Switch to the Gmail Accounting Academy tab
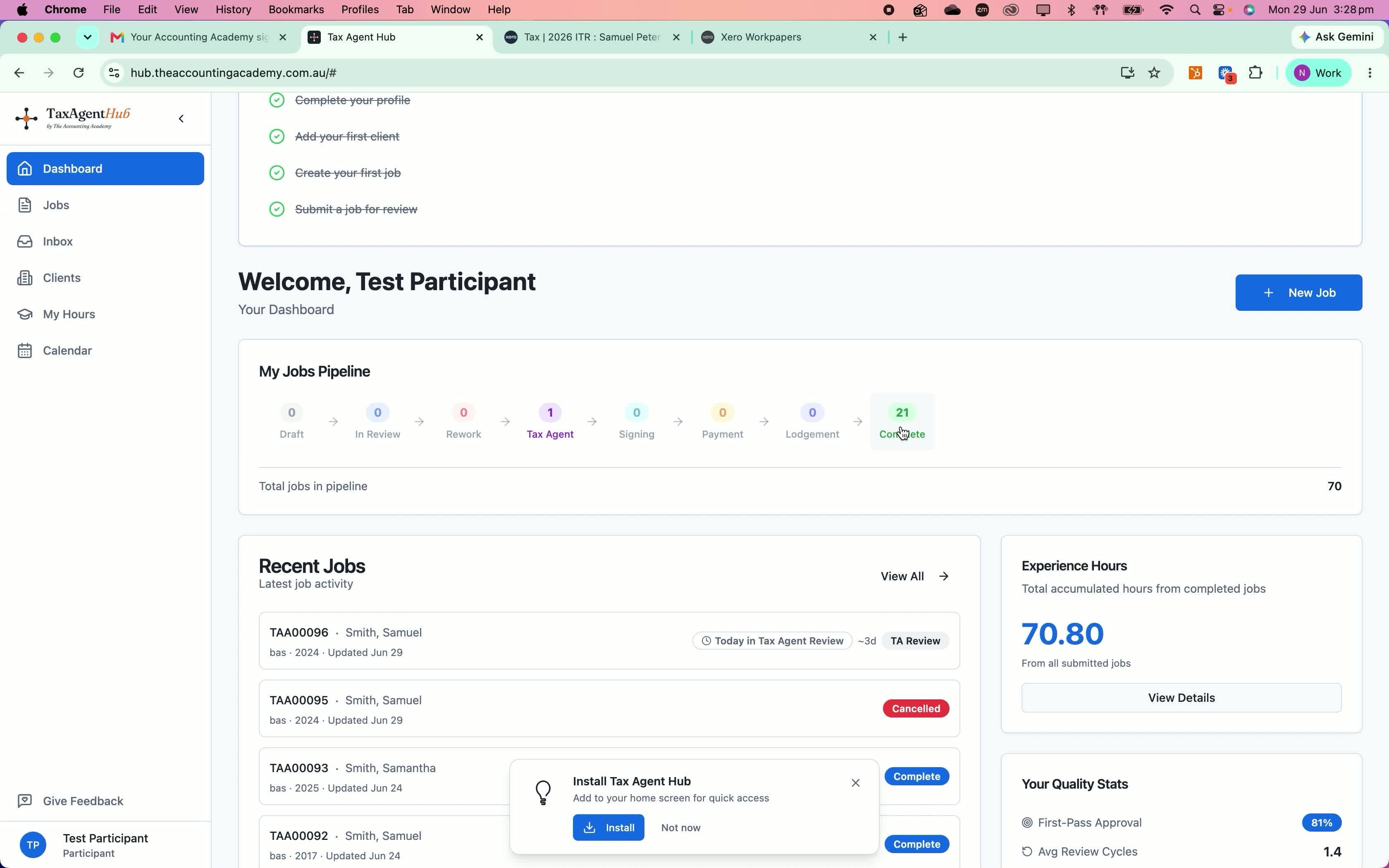This screenshot has width=1389, height=868. 198,37
